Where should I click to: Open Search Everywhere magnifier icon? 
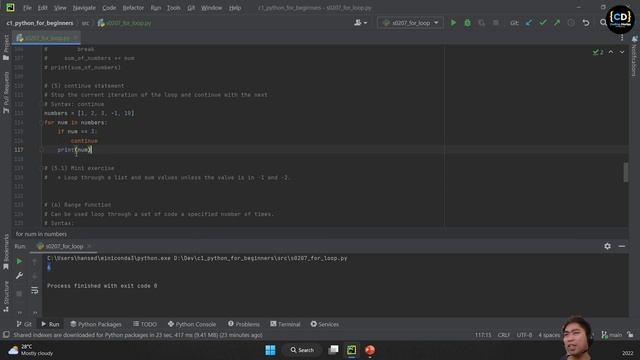603,23
